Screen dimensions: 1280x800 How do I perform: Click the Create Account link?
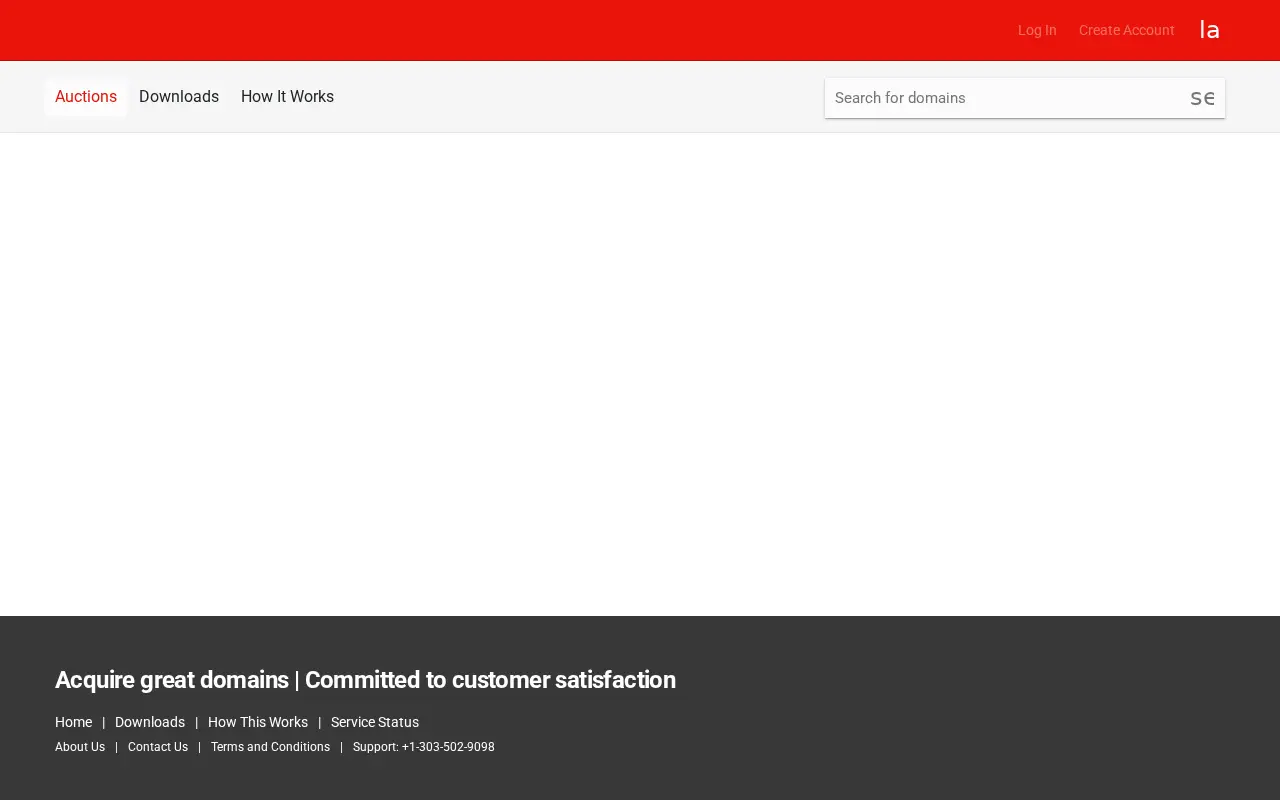click(1126, 30)
